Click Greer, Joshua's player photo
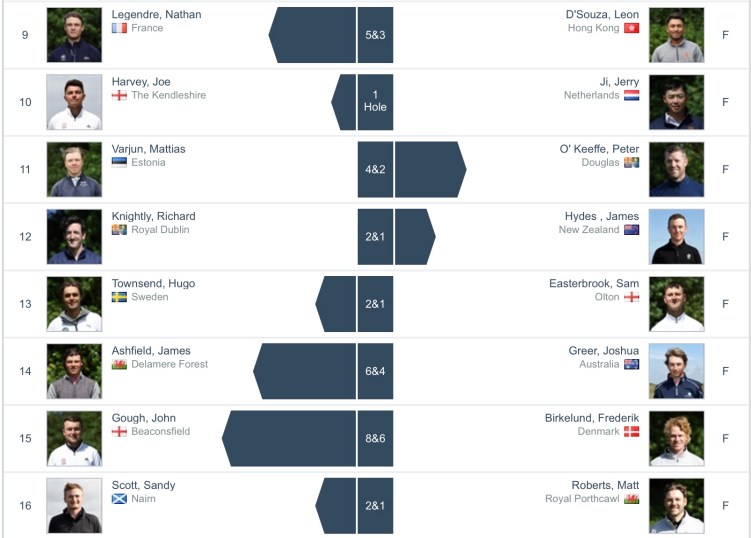 (676, 371)
